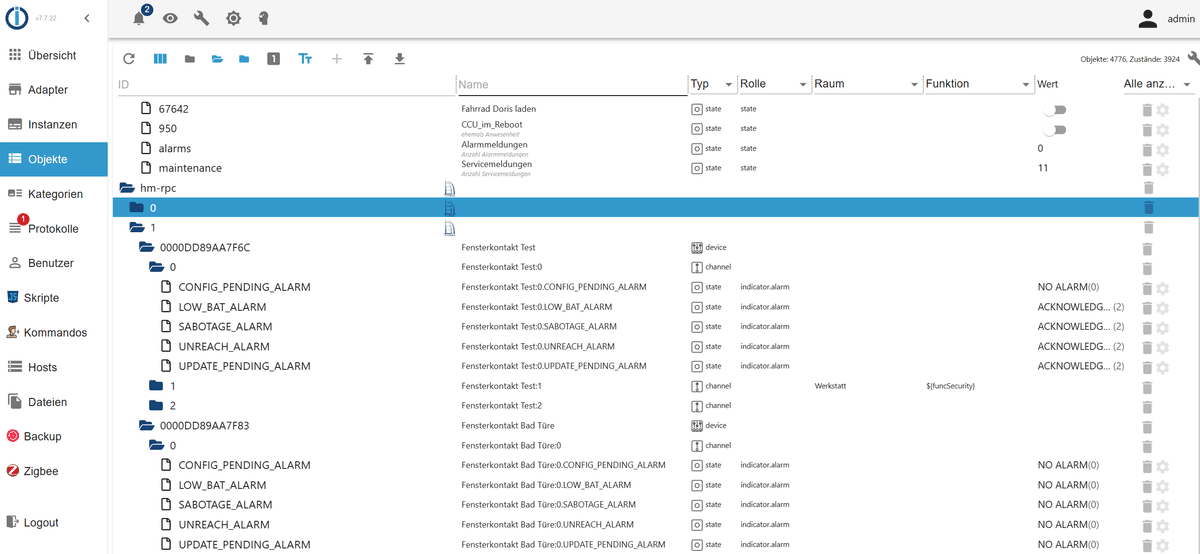Focus the ID filter field
Screen dimensions: 1200x554
click(285, 84)
